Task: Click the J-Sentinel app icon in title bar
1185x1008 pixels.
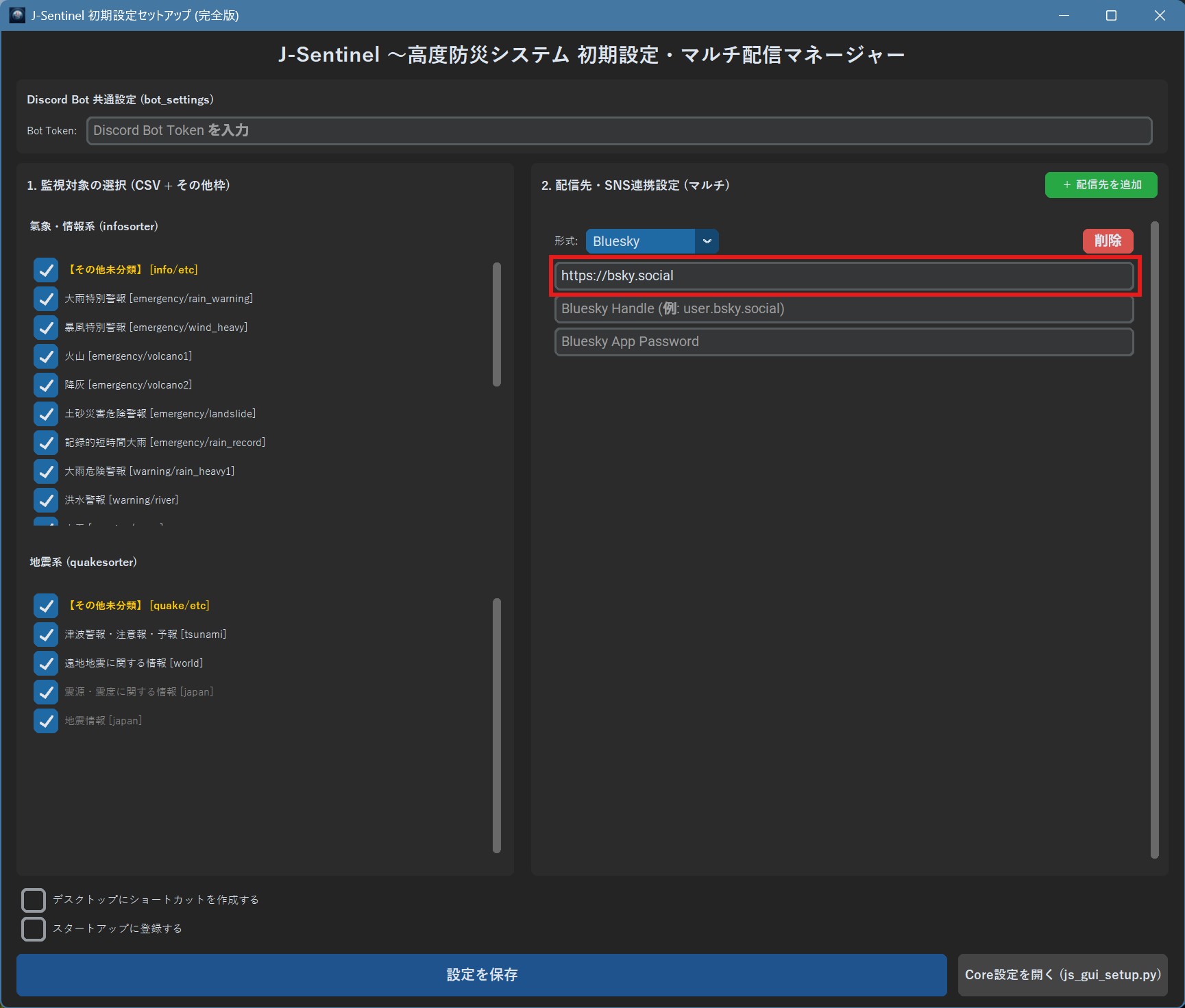Action: click(17, 15)
